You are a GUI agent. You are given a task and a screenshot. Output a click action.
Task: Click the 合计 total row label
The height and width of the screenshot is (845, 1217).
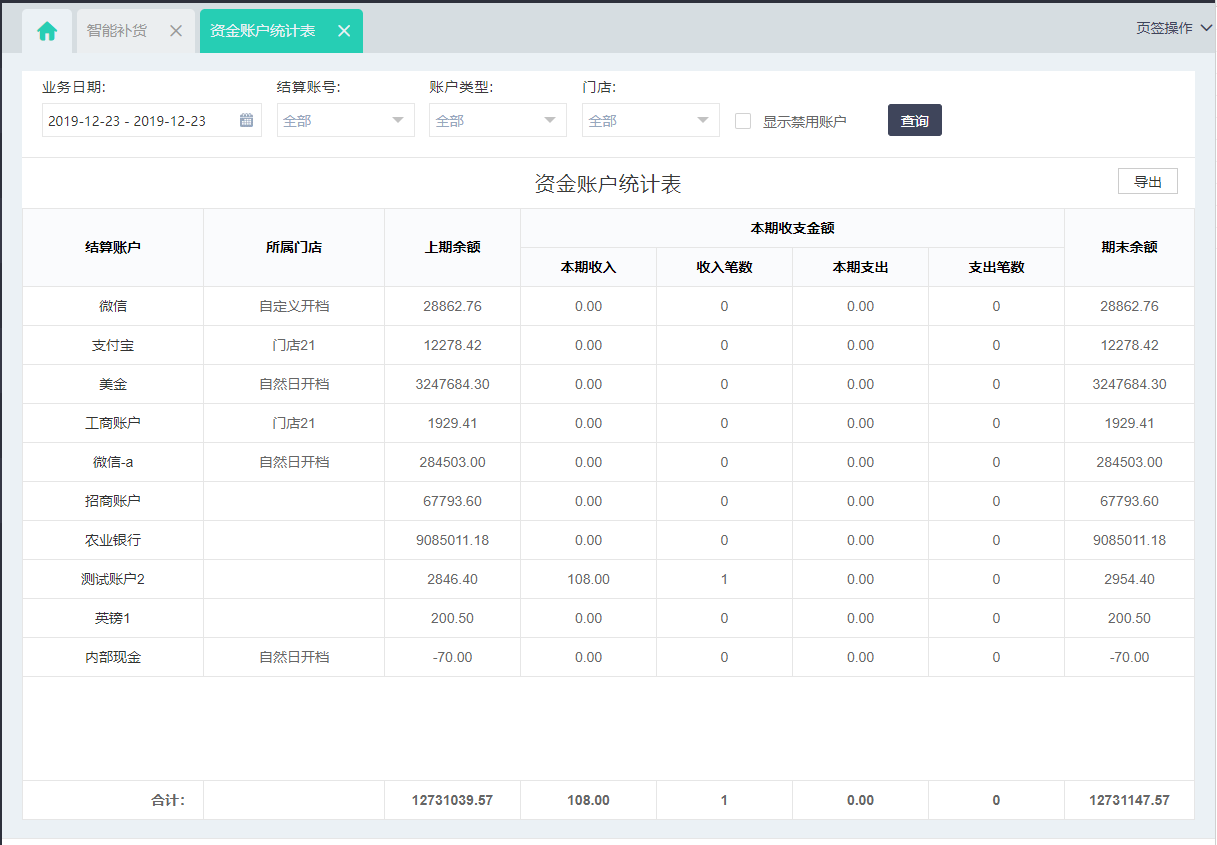coord(168,800)
